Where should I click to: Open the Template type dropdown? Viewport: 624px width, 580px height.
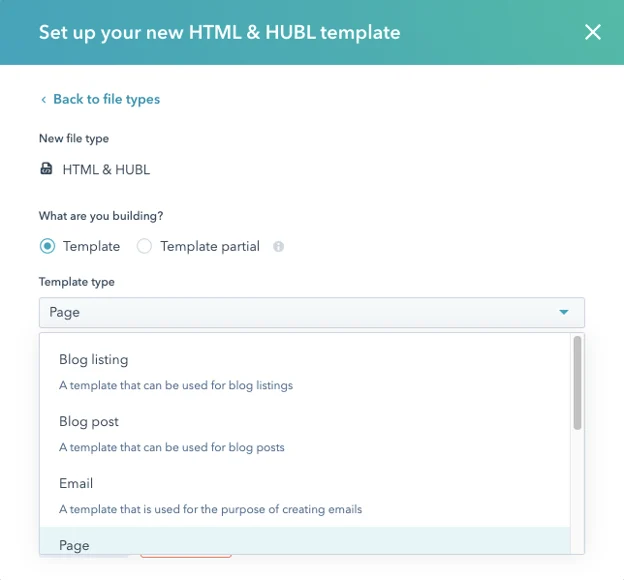[x=312, y=312]
